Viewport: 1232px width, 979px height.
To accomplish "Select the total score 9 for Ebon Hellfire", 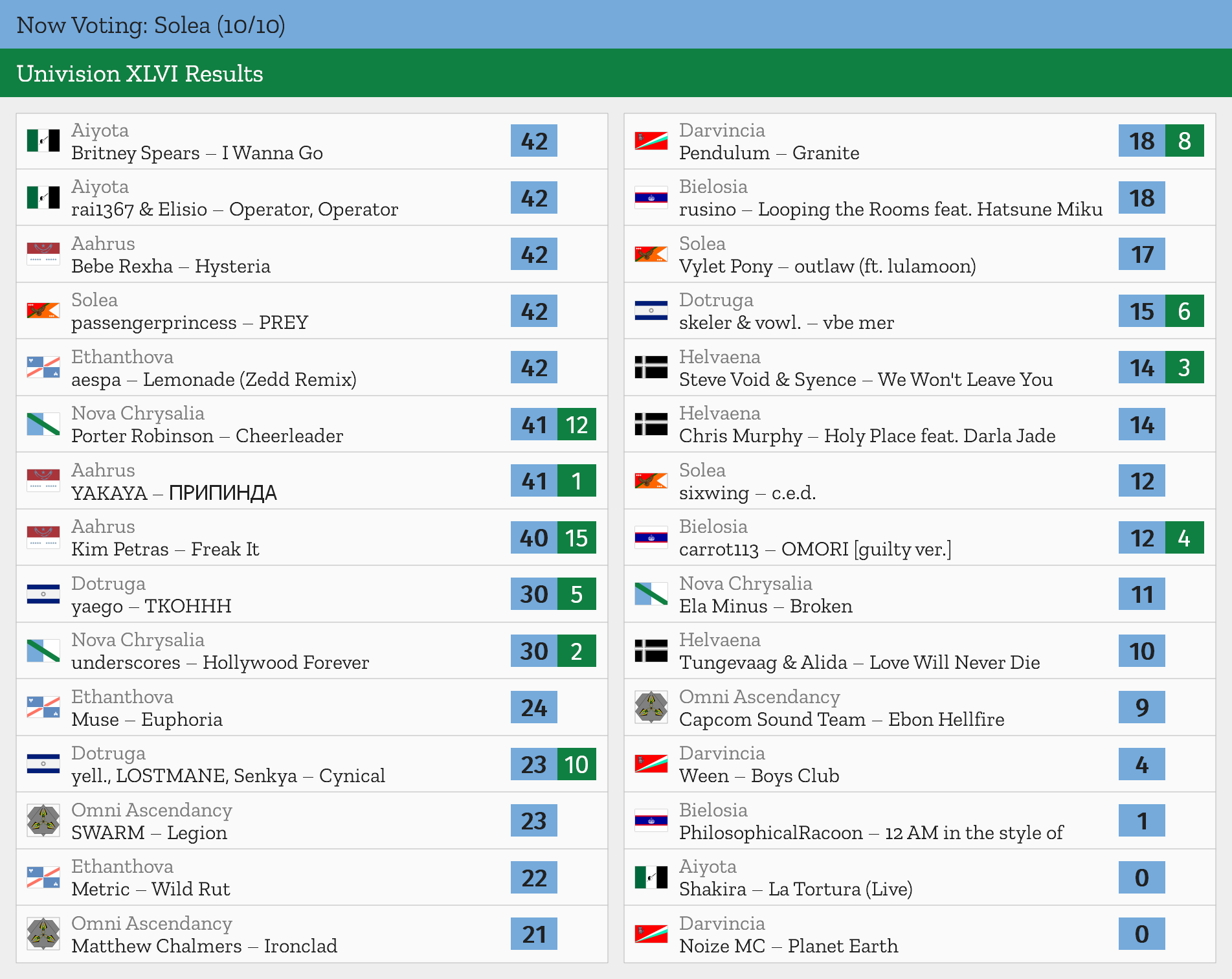I will coord(1142,707).
